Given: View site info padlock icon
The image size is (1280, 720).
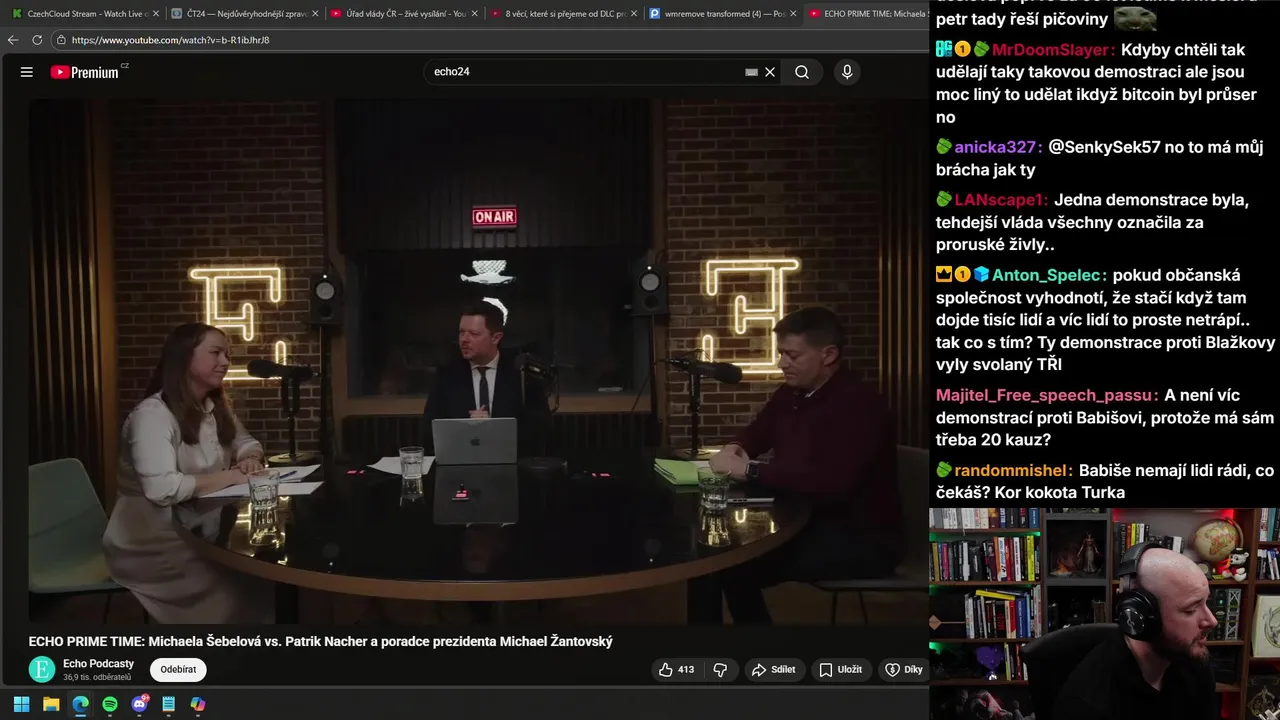Looking at the screenshot, I should pyautogui.click(x=61, y=40).
